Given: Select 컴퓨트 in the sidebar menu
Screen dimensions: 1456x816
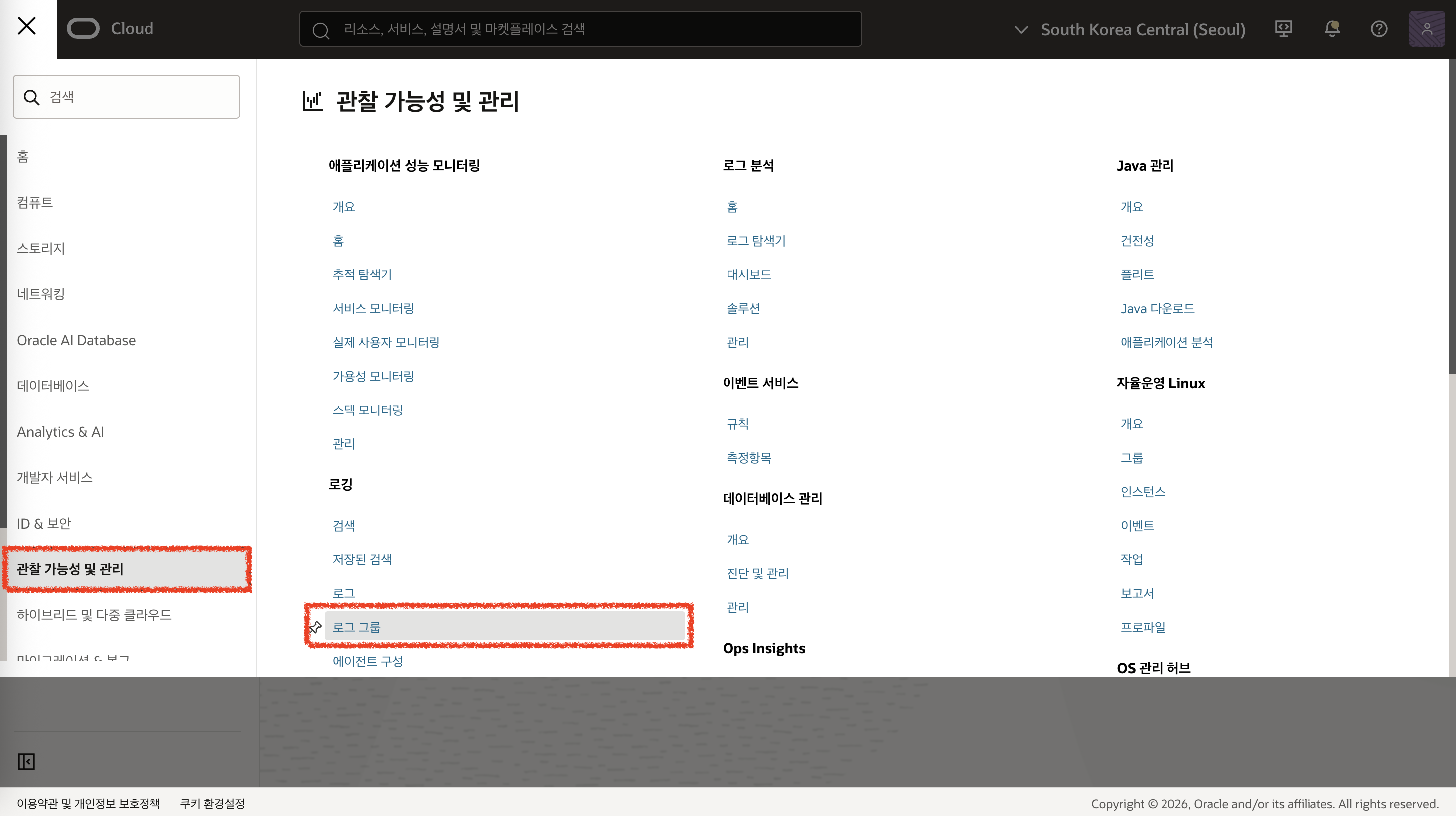Looking at the screenshot, I should tap(35, 202).
